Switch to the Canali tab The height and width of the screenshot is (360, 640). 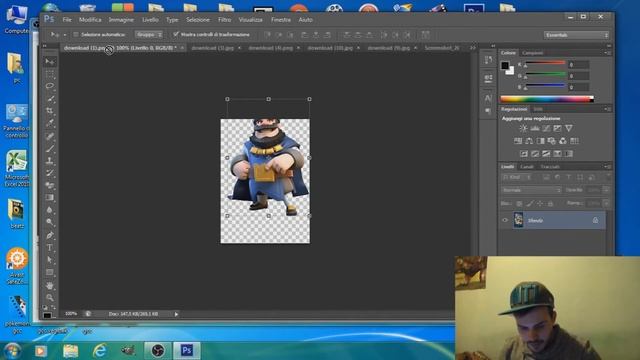tap(527, 167)
